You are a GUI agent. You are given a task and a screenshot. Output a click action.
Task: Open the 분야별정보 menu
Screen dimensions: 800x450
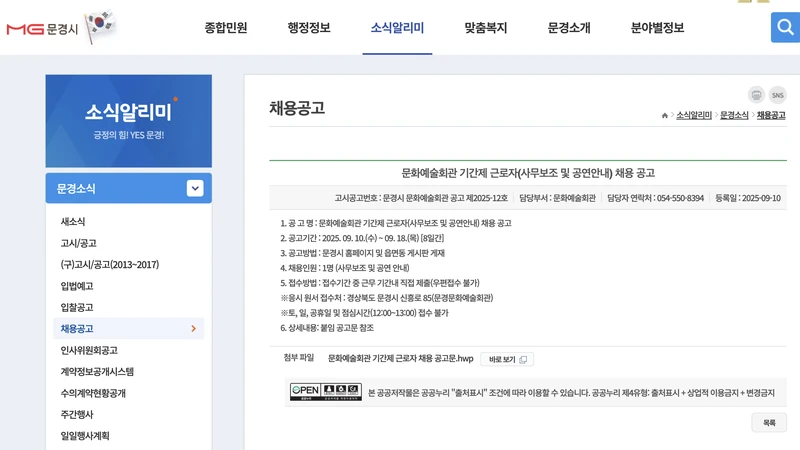pos(657,28)
